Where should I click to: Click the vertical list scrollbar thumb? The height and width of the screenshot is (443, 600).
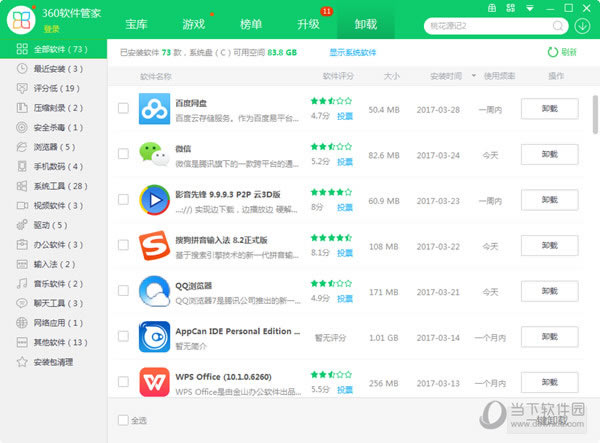[x=595, y=115]
